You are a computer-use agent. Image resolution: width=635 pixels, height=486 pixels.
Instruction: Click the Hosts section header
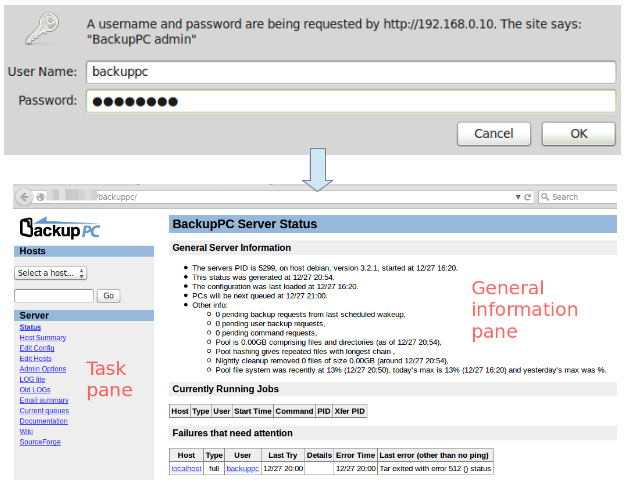coord(84,251)
